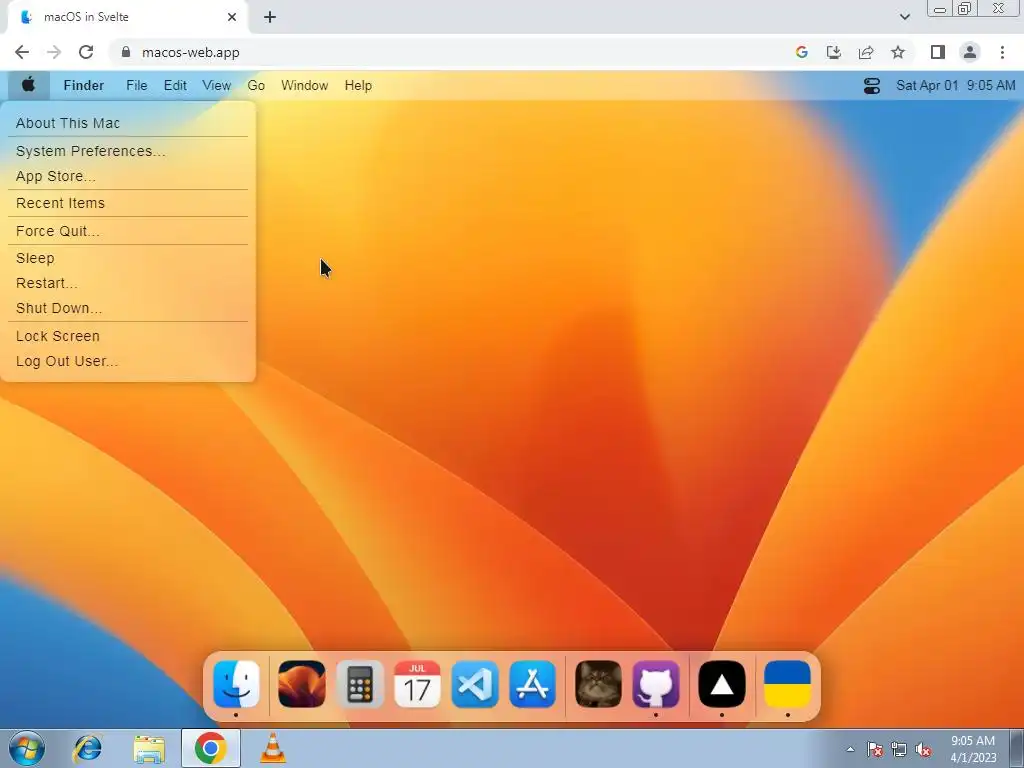Viewport: 1024px width, 768px height.
Task: Open the GitHub cat dock icon
Action: (656, 684)
